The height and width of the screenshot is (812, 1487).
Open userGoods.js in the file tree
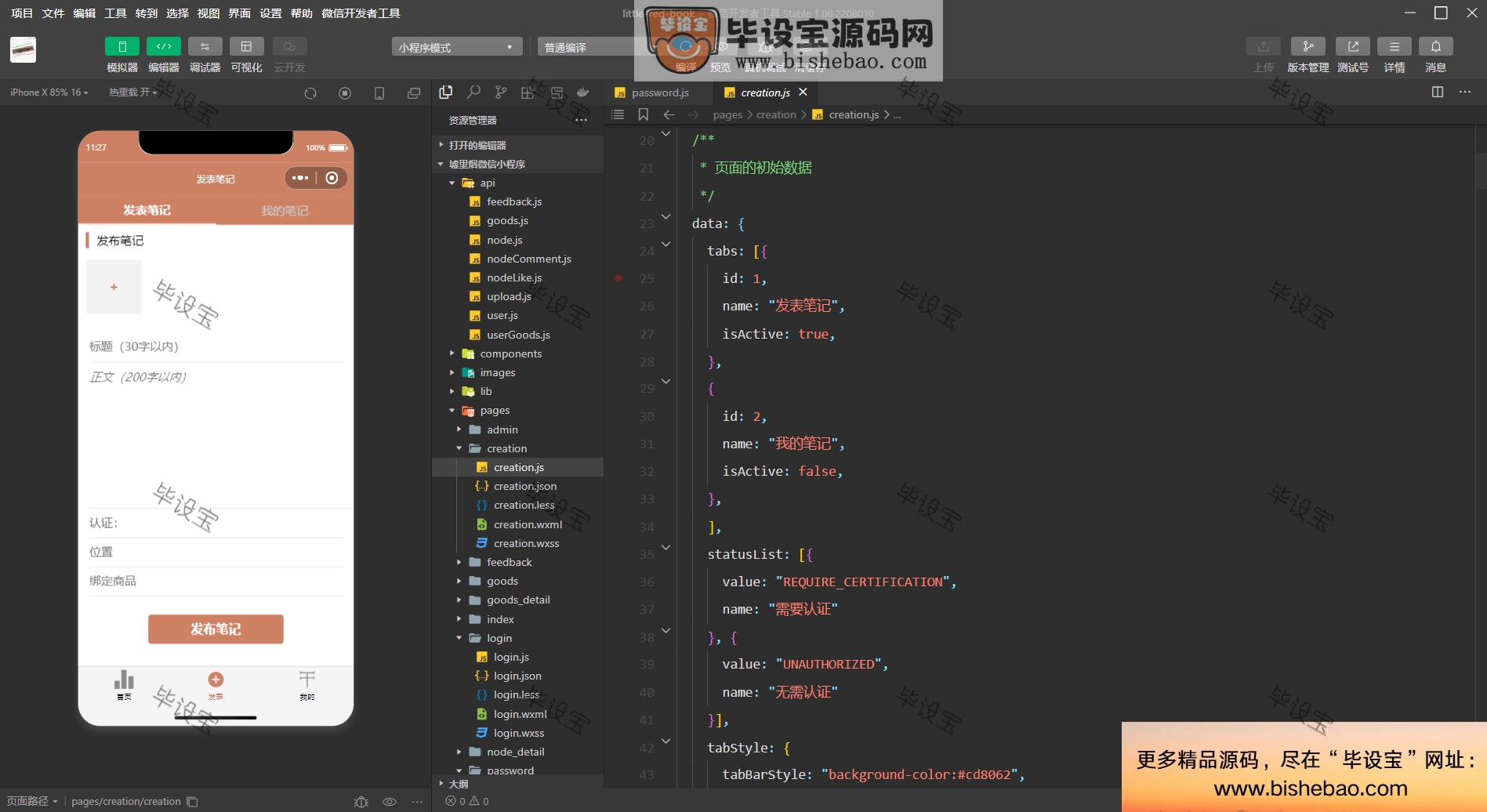(518, 335)
